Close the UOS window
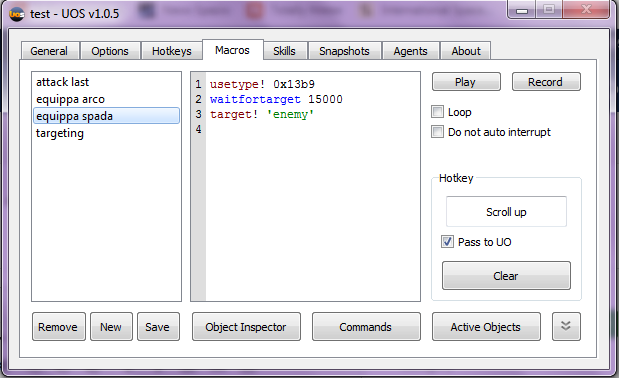The height and width of the screenshot is (378, 619). (586, 9)
